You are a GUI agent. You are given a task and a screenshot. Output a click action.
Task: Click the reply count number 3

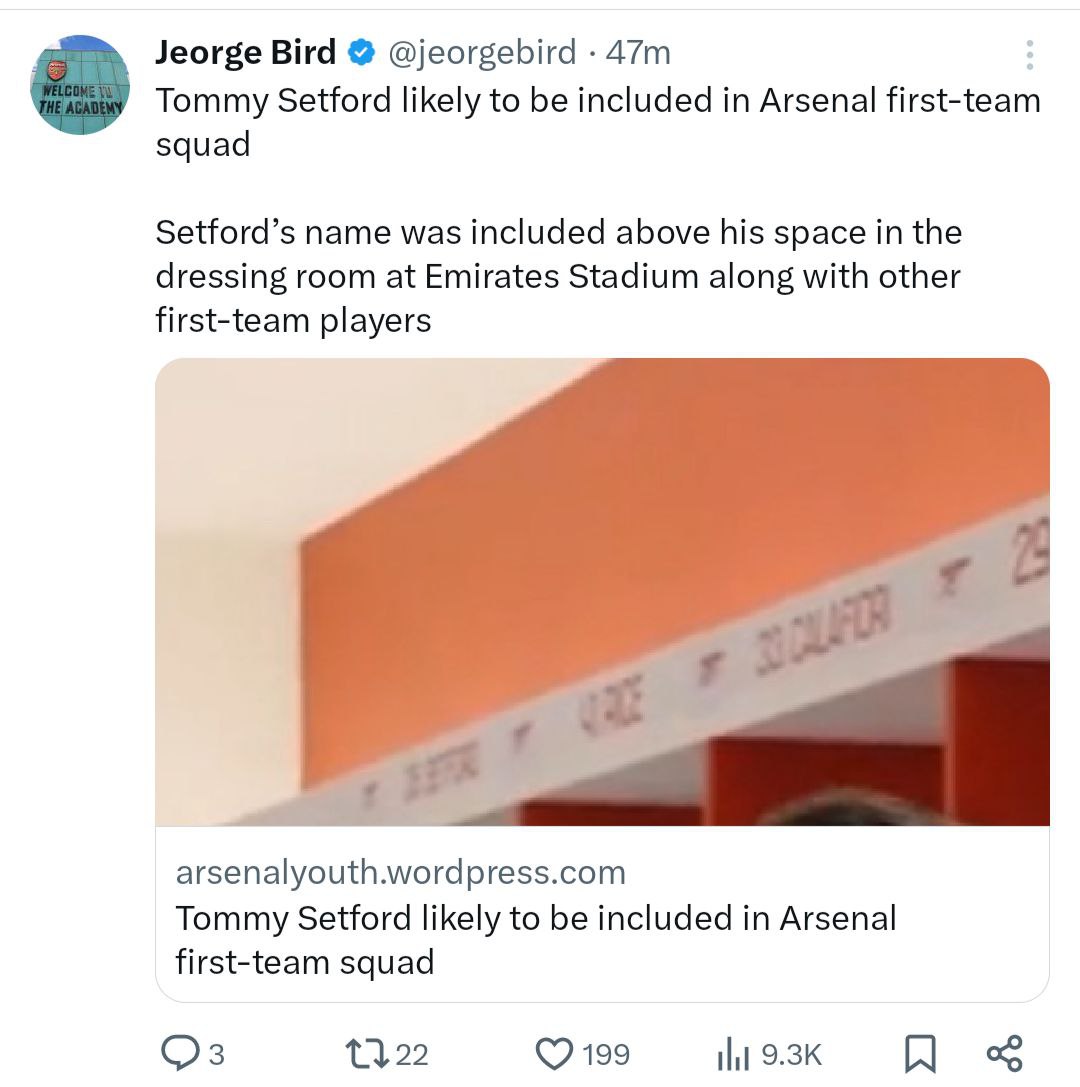215,1054
